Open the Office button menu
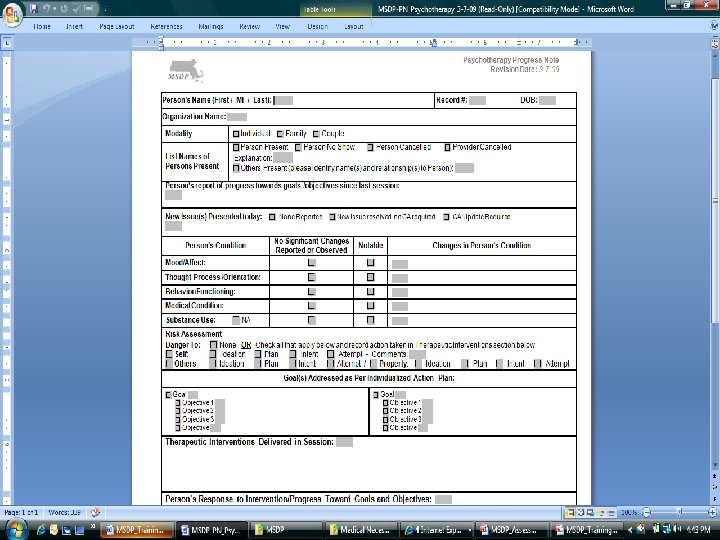This screenshot has height=540, width=720. (12, 14)
